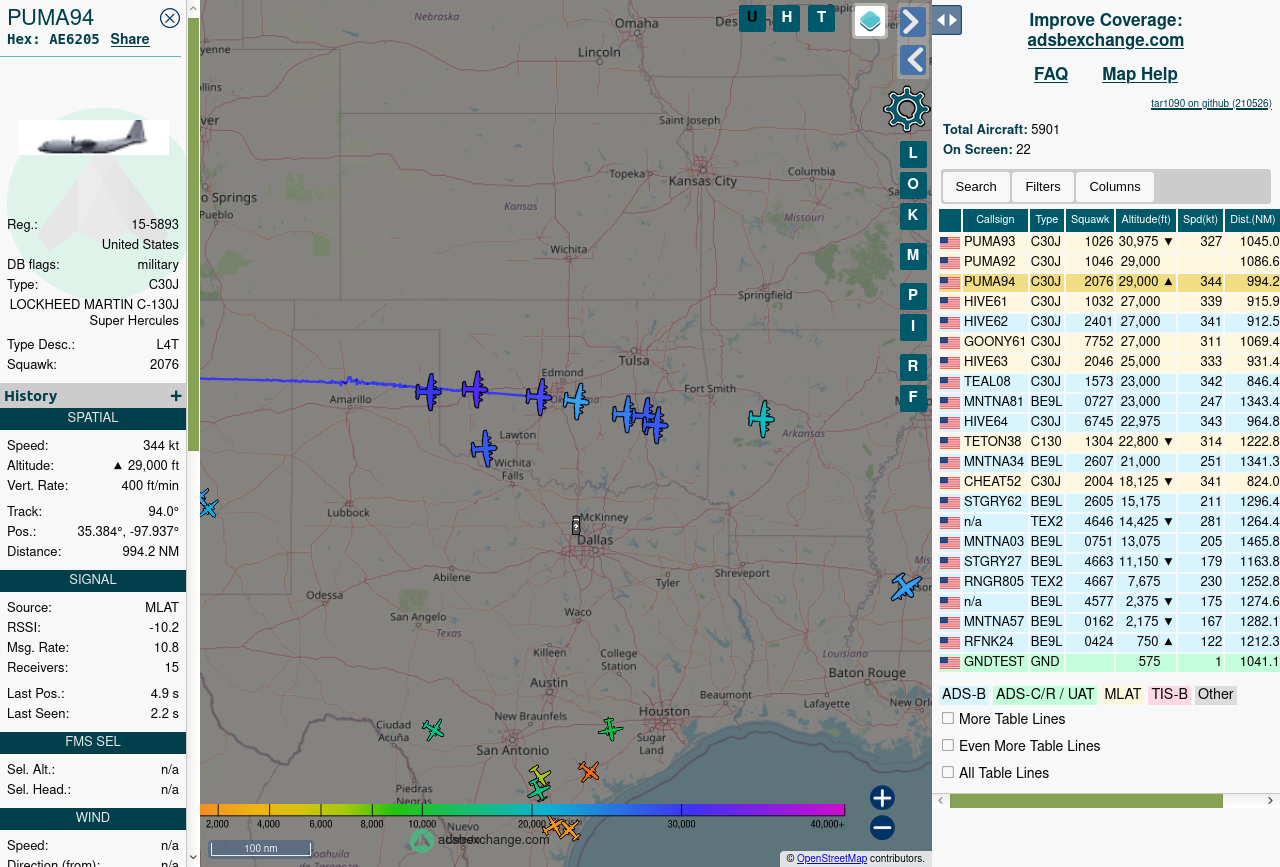
Task: Open the FAQ link
Action: click(x=1051, y=74)
